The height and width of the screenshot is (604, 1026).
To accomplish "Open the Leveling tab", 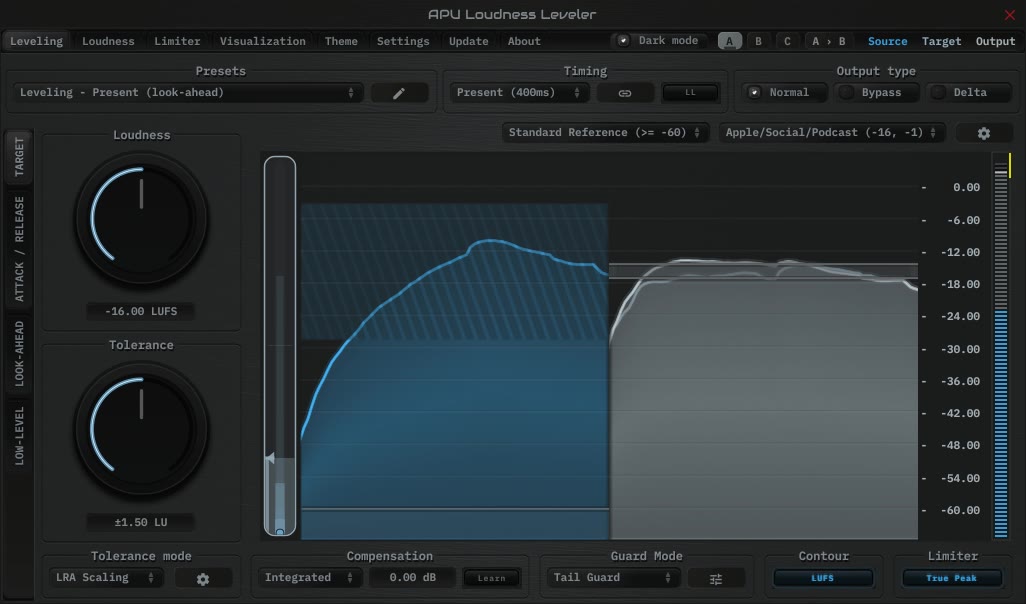I will pyautogui.click(x=37, y=41).
